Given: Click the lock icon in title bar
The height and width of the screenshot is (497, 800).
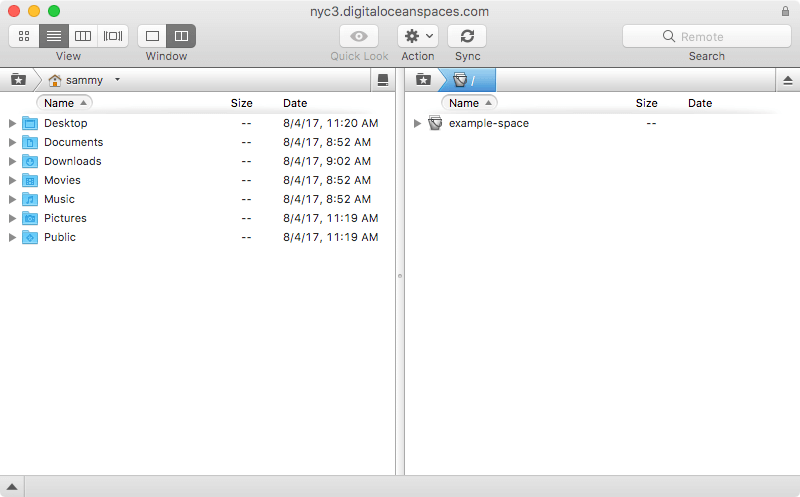Looking at the screenshot, I should (785, 11).
